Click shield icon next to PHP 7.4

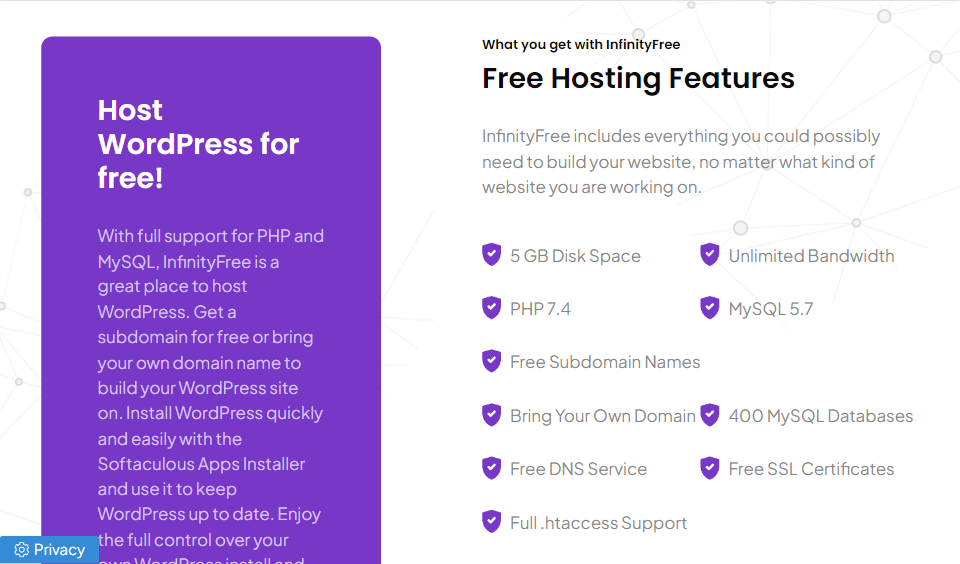[491, 308]
